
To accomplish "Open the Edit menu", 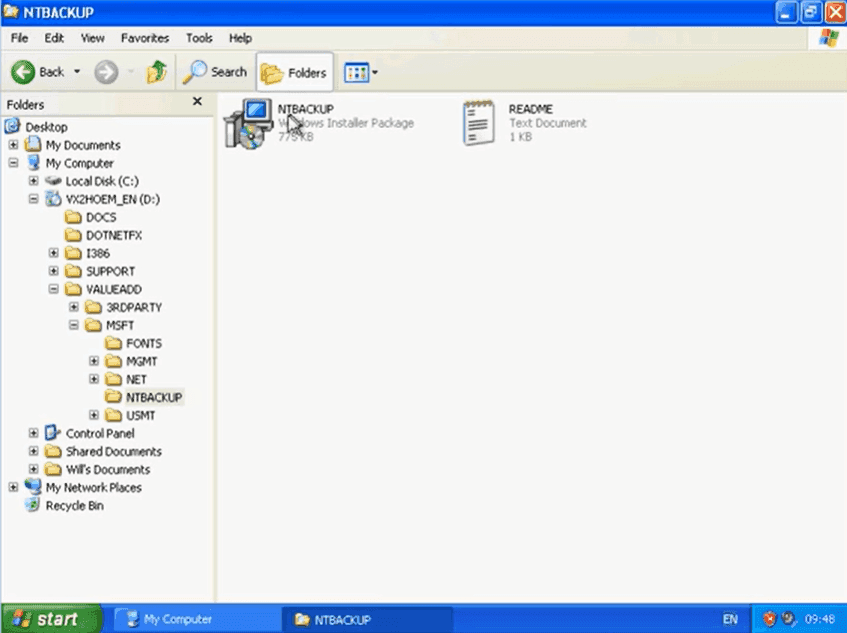I will coord(54,38).
